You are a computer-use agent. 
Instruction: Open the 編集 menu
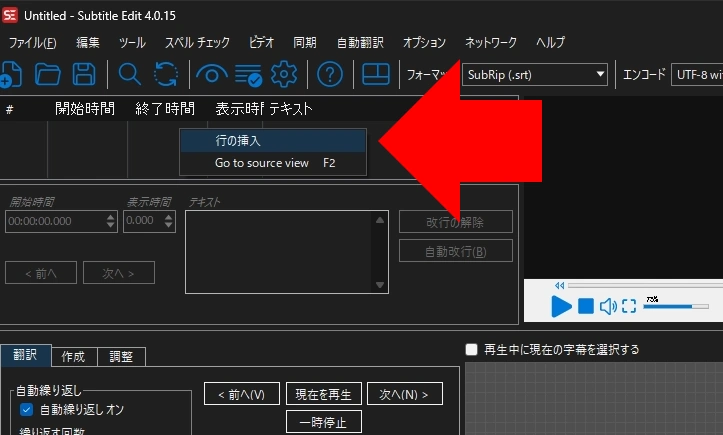(88, 42)
